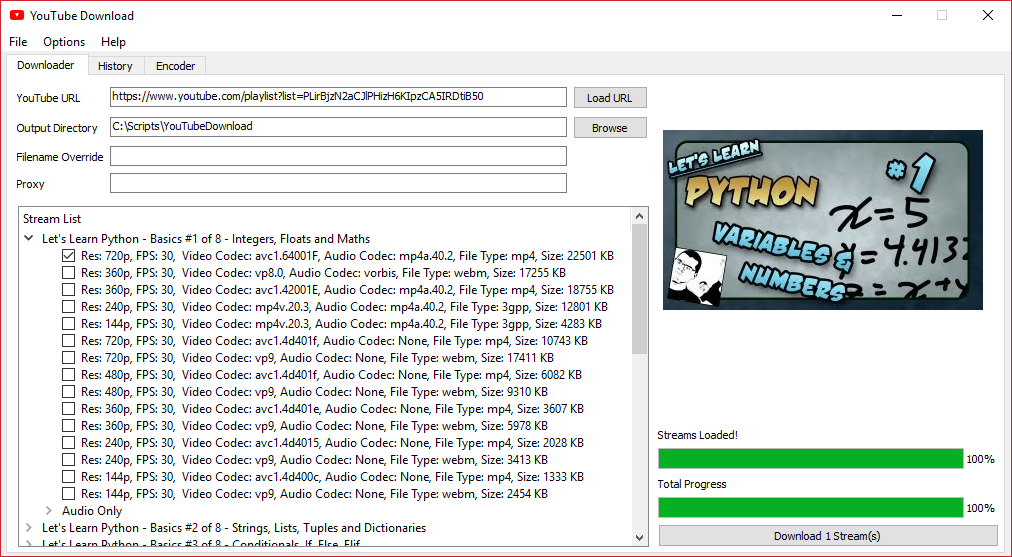Close the YouTube Download window

(x=987, y=15)
